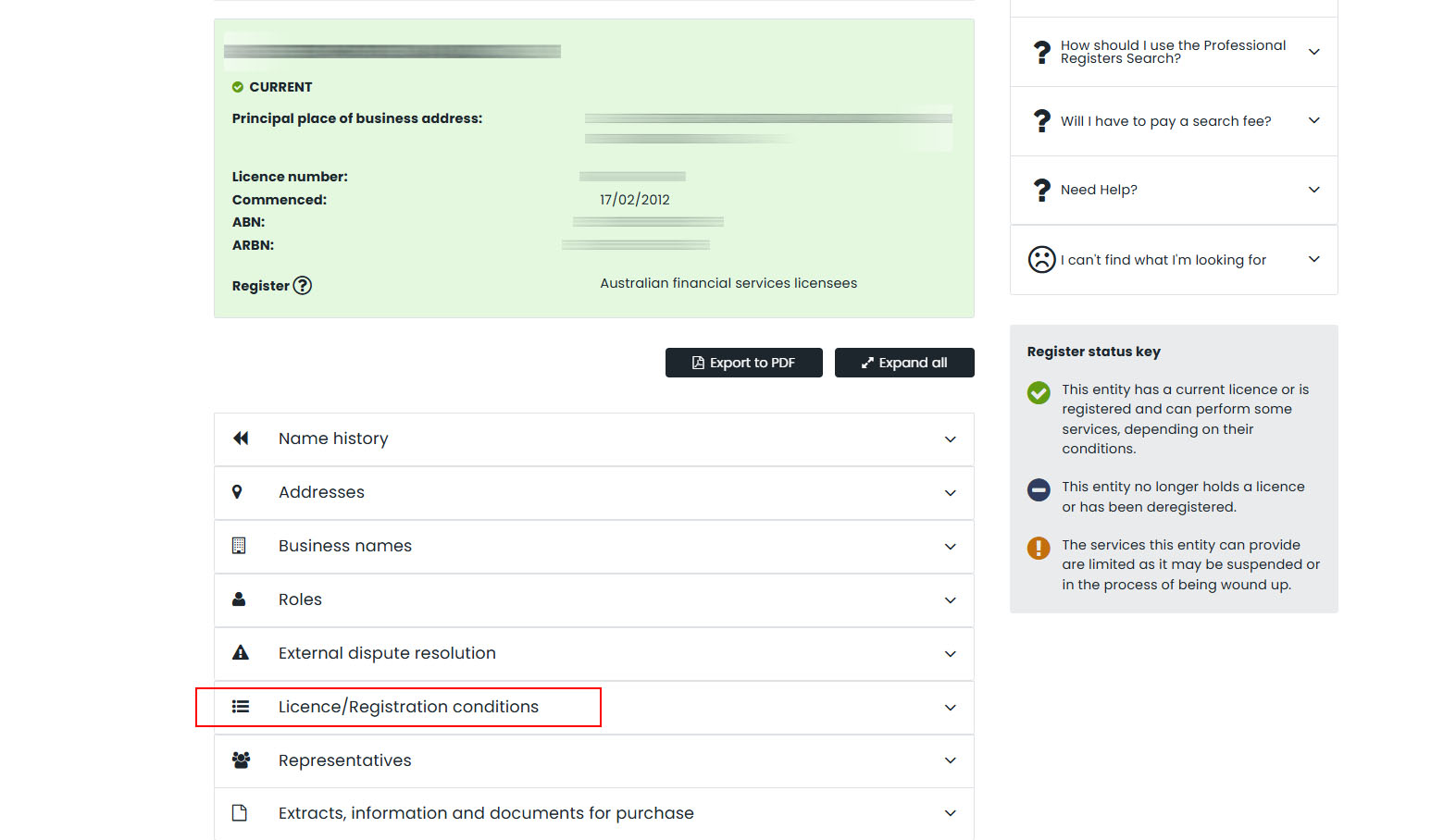
Task: Click the Register help question mark icon
Action: click(x=303, y=286)
